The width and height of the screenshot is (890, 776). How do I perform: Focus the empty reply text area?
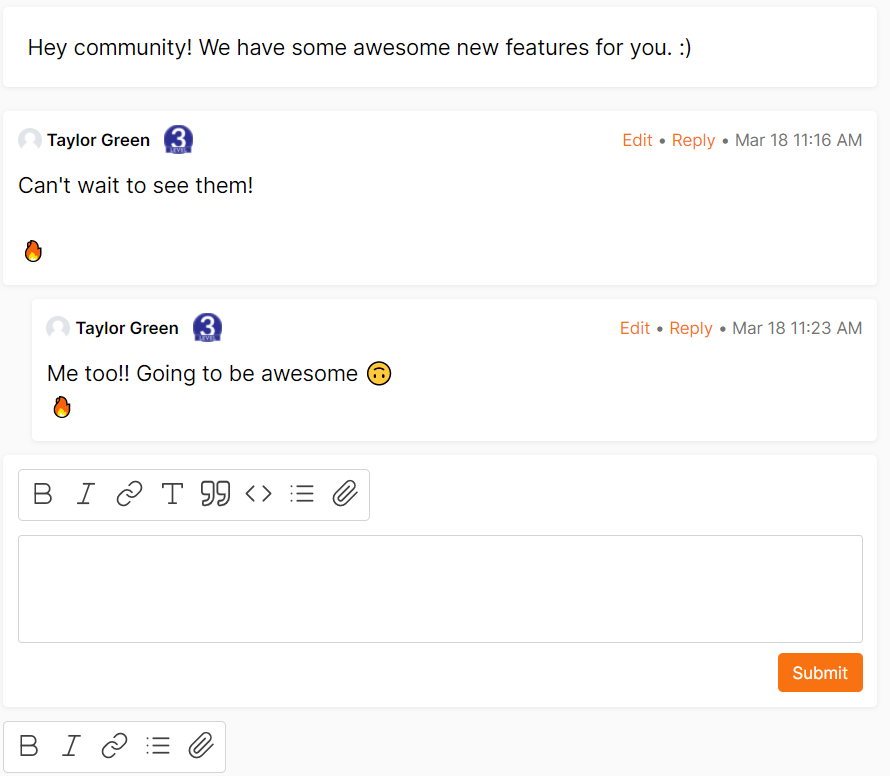(440, 589)
